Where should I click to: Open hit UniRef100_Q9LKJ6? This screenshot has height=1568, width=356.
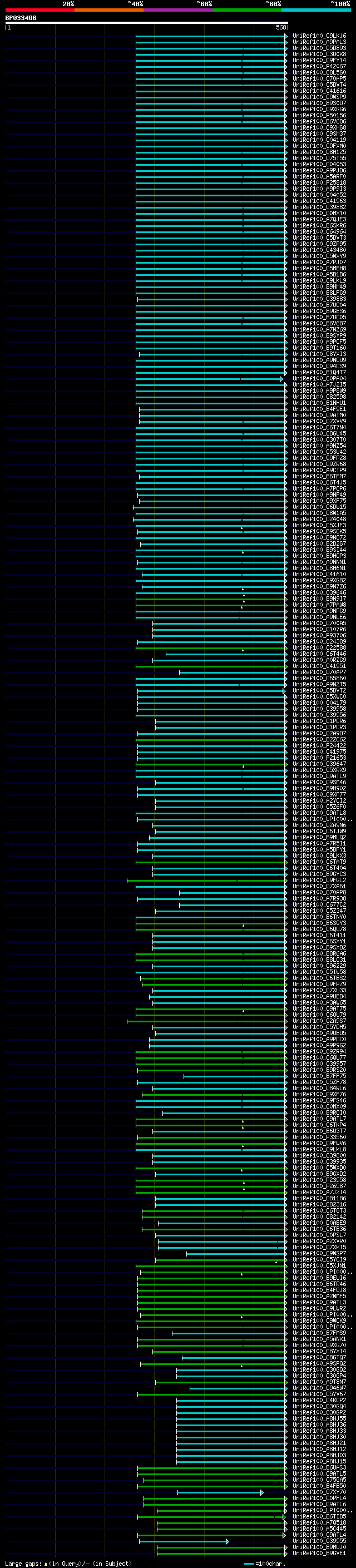(319, 36)
